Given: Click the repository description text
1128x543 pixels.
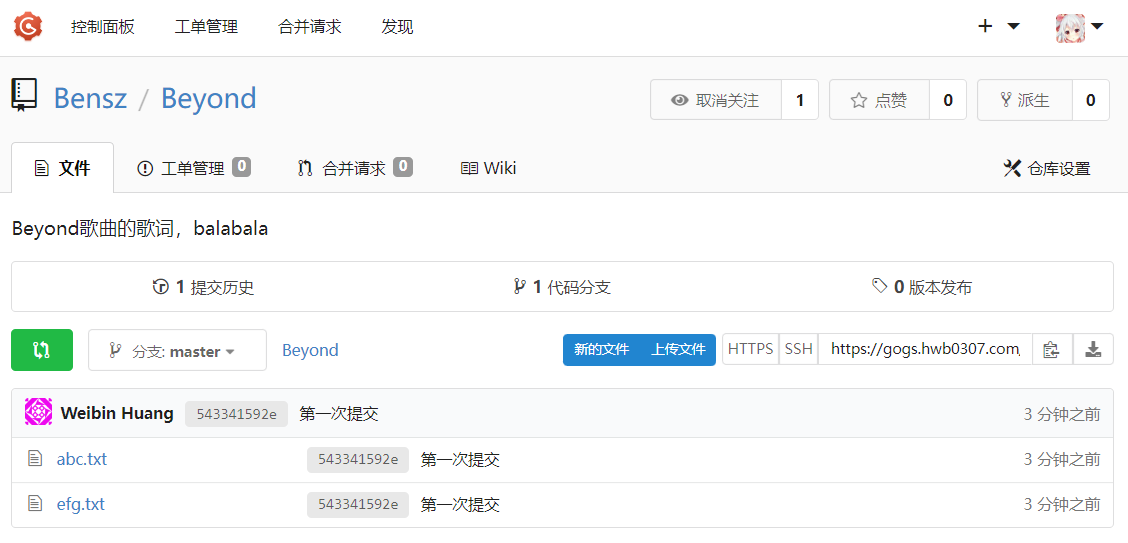Looking at the screenshot, I should 140,229.
